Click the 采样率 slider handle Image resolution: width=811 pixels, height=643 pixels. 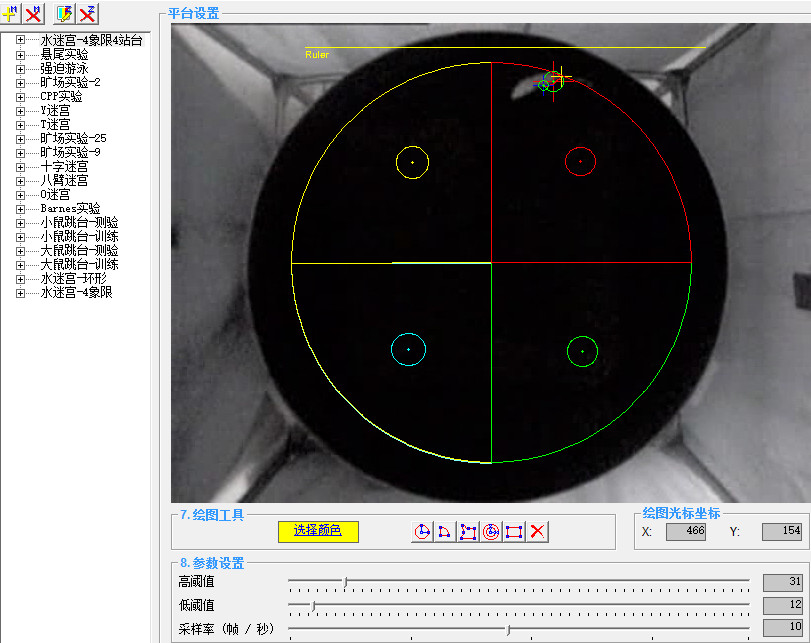(508, 630)
